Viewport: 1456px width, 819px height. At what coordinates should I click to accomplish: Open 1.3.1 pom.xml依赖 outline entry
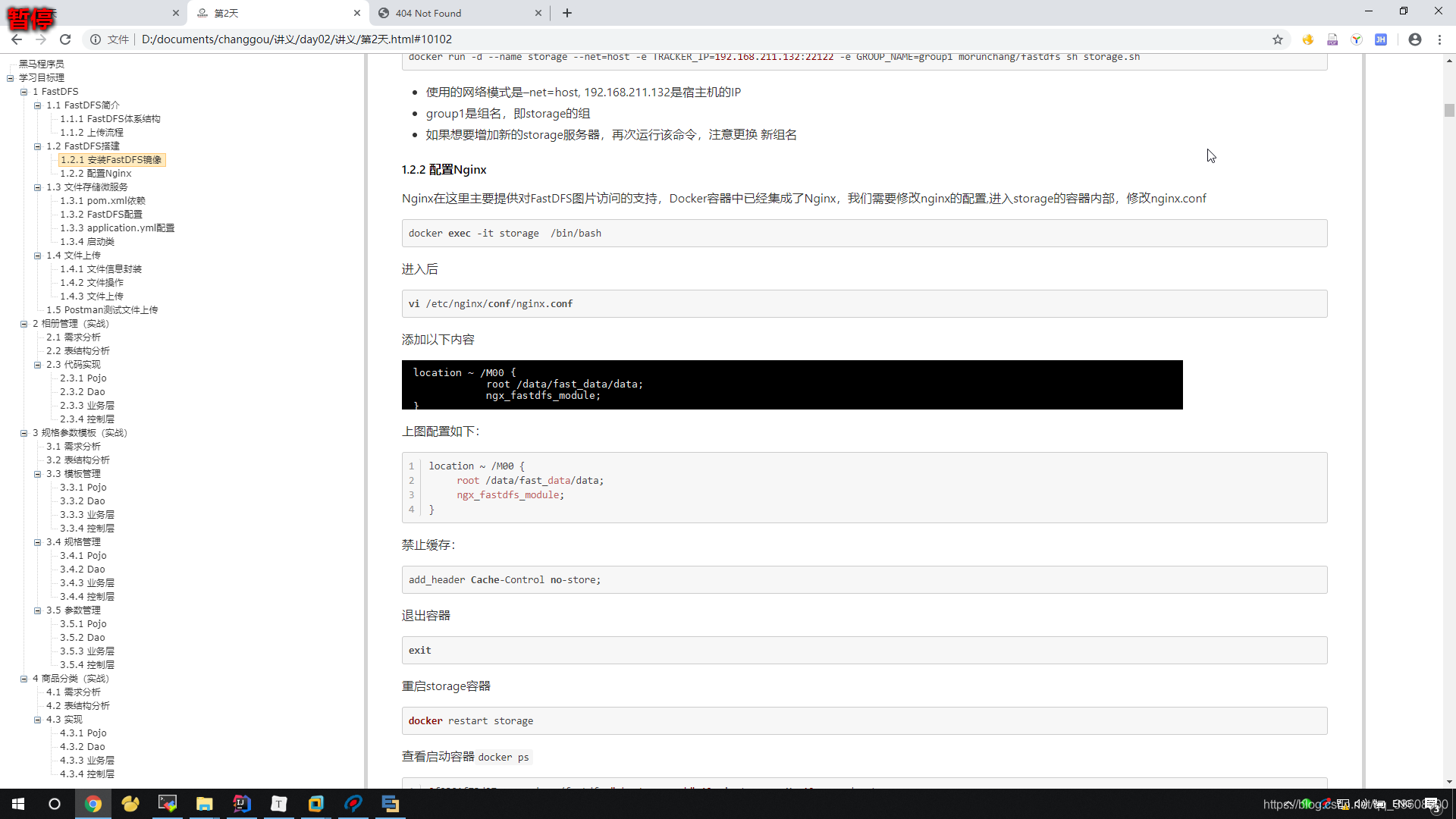pyautogui.click(x=102, y=201)
